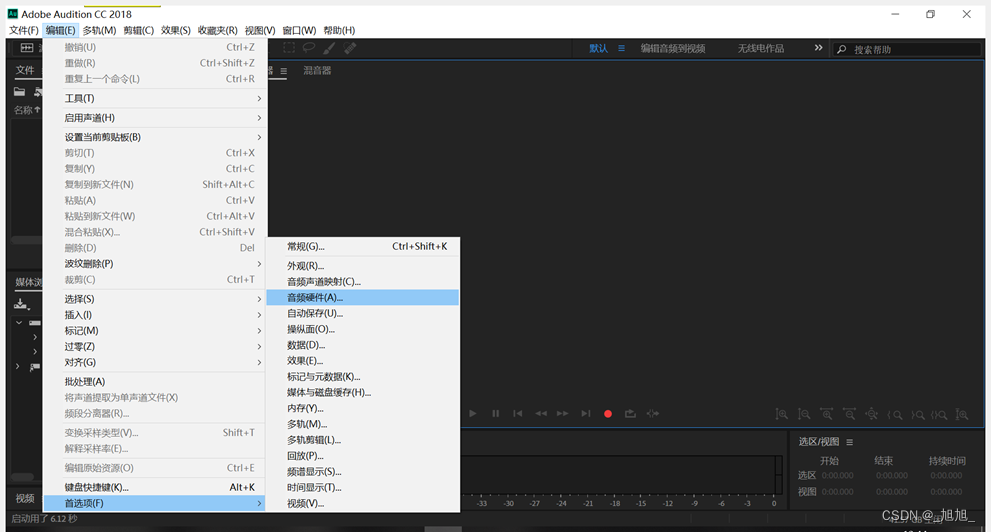Zoom in at the In point
The height and width of the screenshot is (532, 991).
point(894,414)
